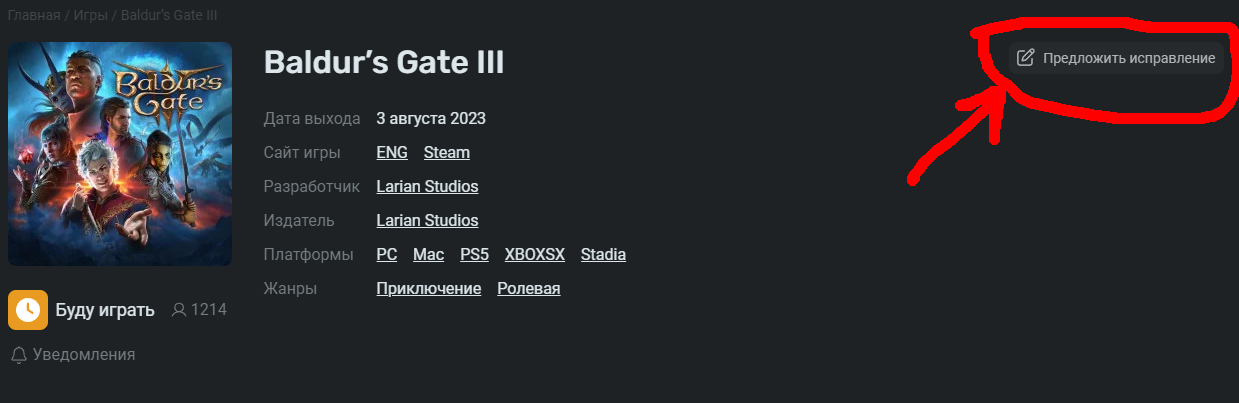Open the publisher Larian Studios link
Viewport: 1239px width, 403px height.
427,221
